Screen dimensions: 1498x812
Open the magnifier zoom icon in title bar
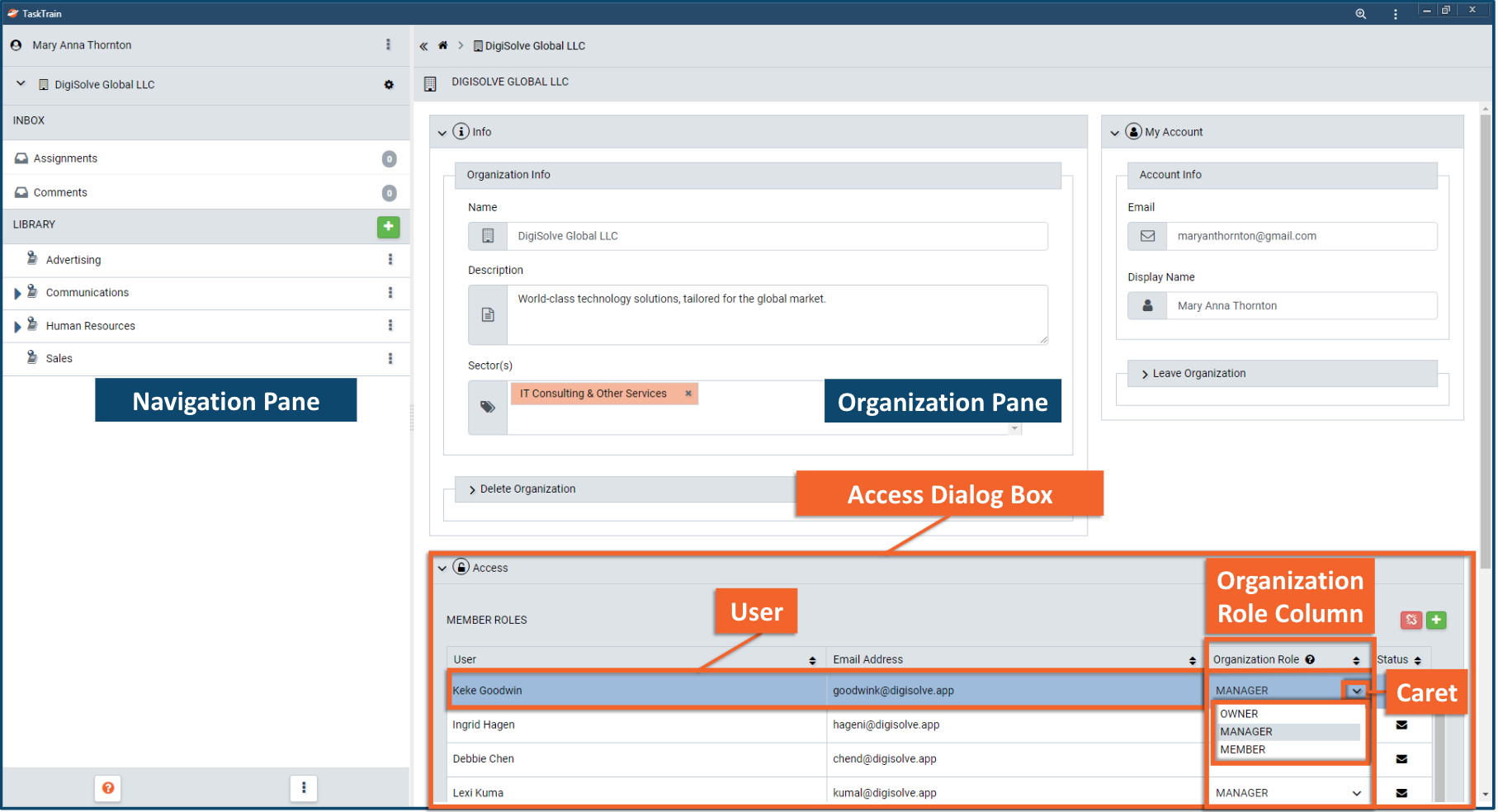[x=1360, y=14]
